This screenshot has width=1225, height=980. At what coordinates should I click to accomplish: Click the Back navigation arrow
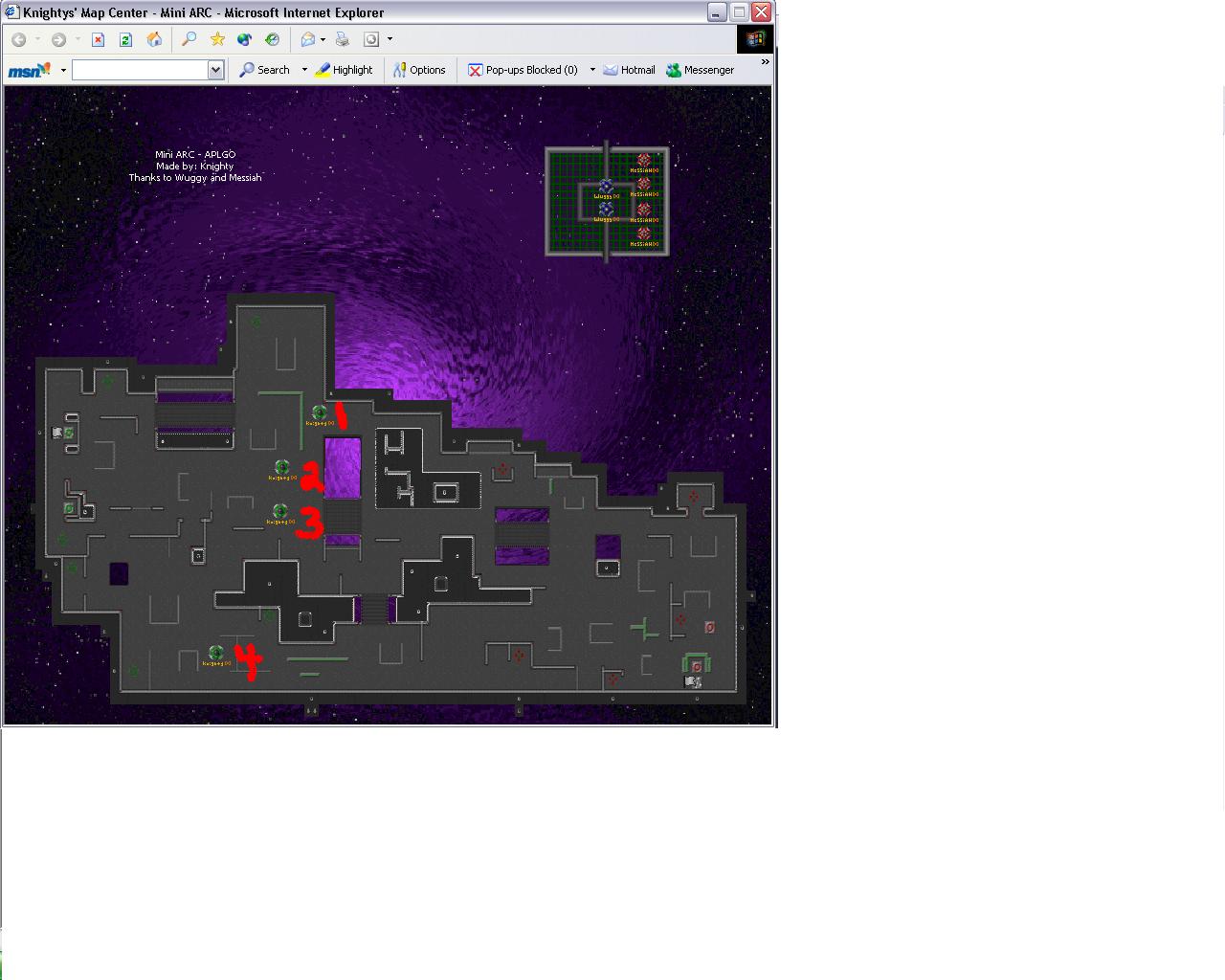pyautogui.click(x=18, y=39)
